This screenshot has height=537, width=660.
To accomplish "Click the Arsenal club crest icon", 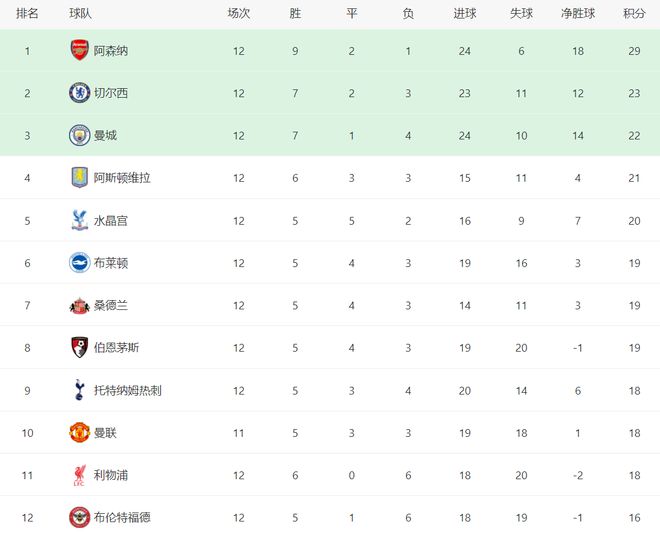I will click(79, 50).
